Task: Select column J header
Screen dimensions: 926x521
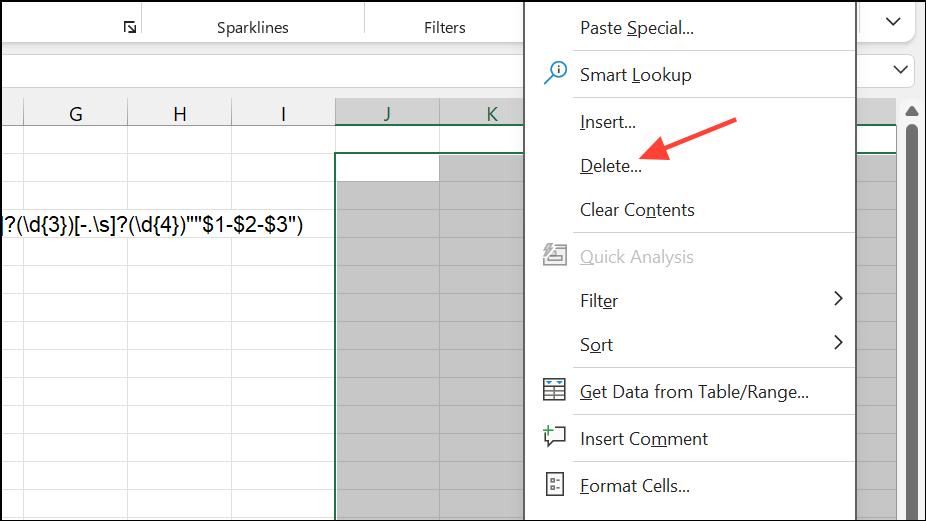Action: 387,114
